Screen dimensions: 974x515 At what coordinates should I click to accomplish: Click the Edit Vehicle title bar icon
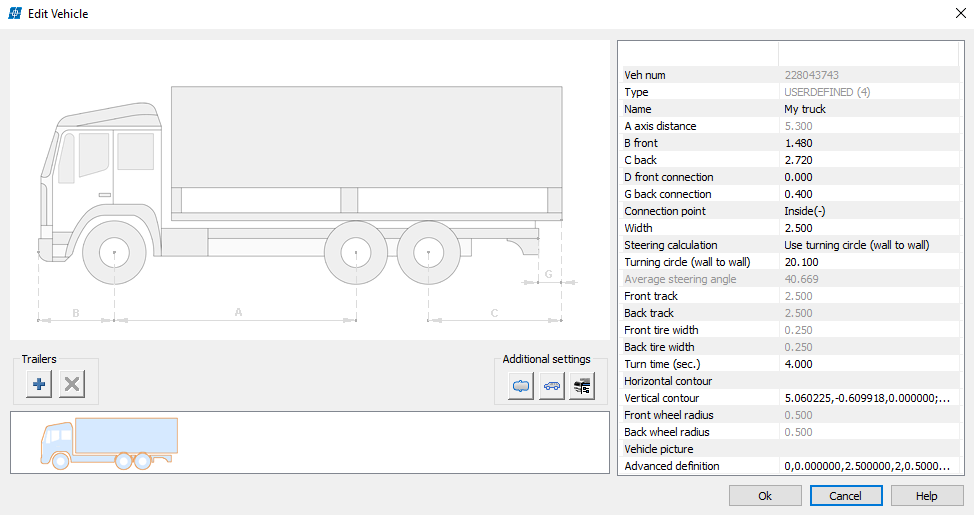pos(15,14)
